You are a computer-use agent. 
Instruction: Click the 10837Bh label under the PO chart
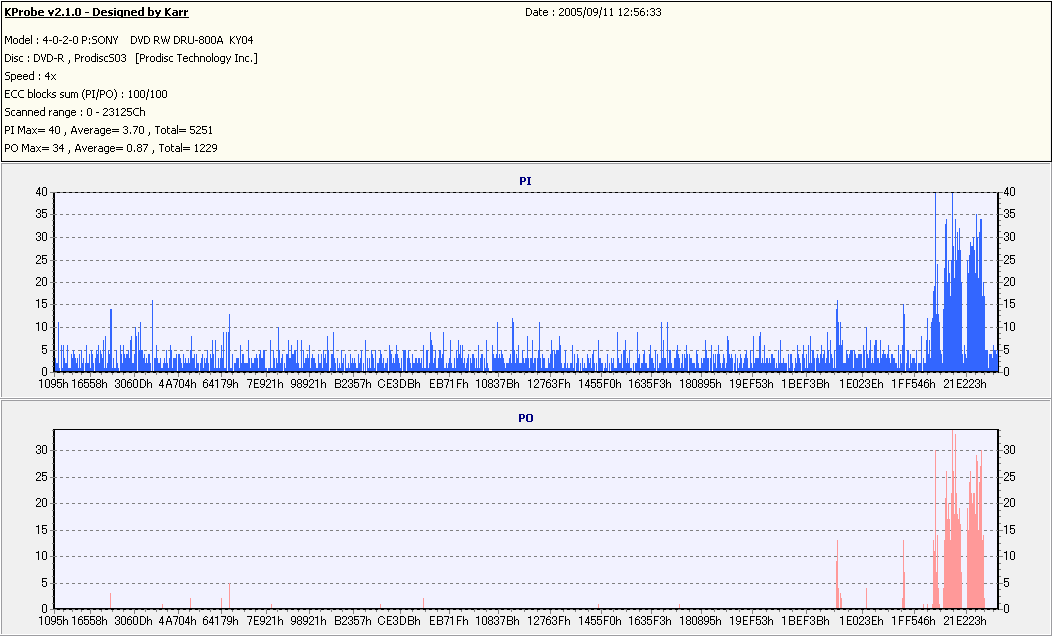click(x=497, y=621)
